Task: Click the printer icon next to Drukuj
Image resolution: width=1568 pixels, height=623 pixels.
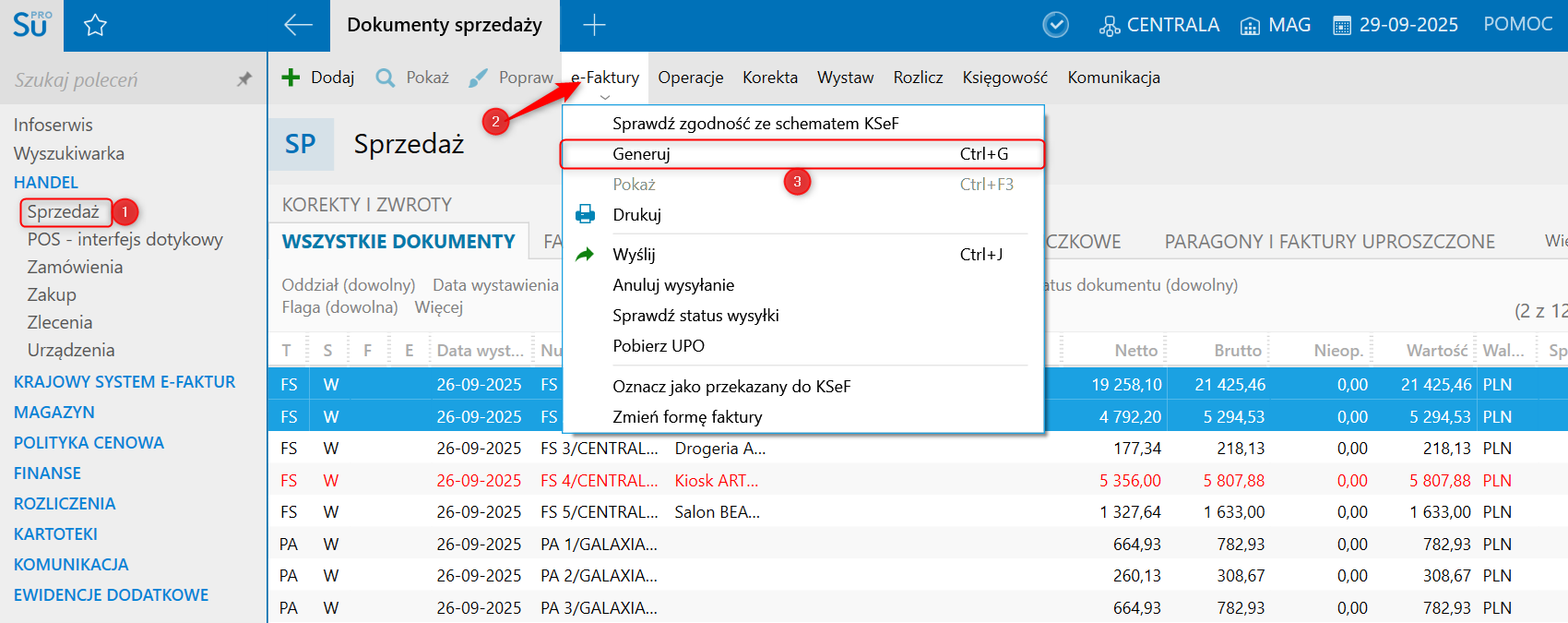Action: pos(585,215)
